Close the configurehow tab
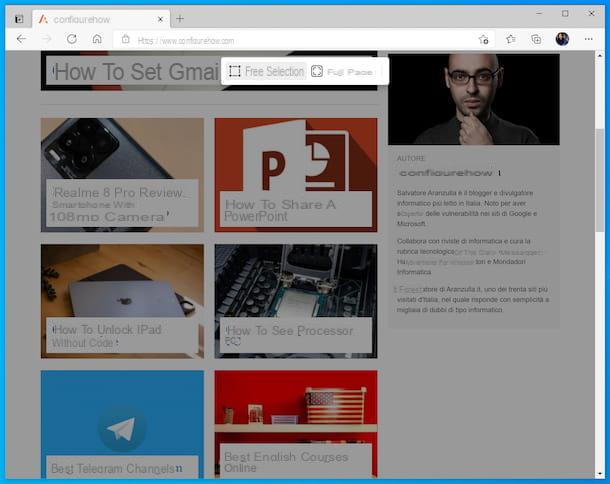 [160, 19]
